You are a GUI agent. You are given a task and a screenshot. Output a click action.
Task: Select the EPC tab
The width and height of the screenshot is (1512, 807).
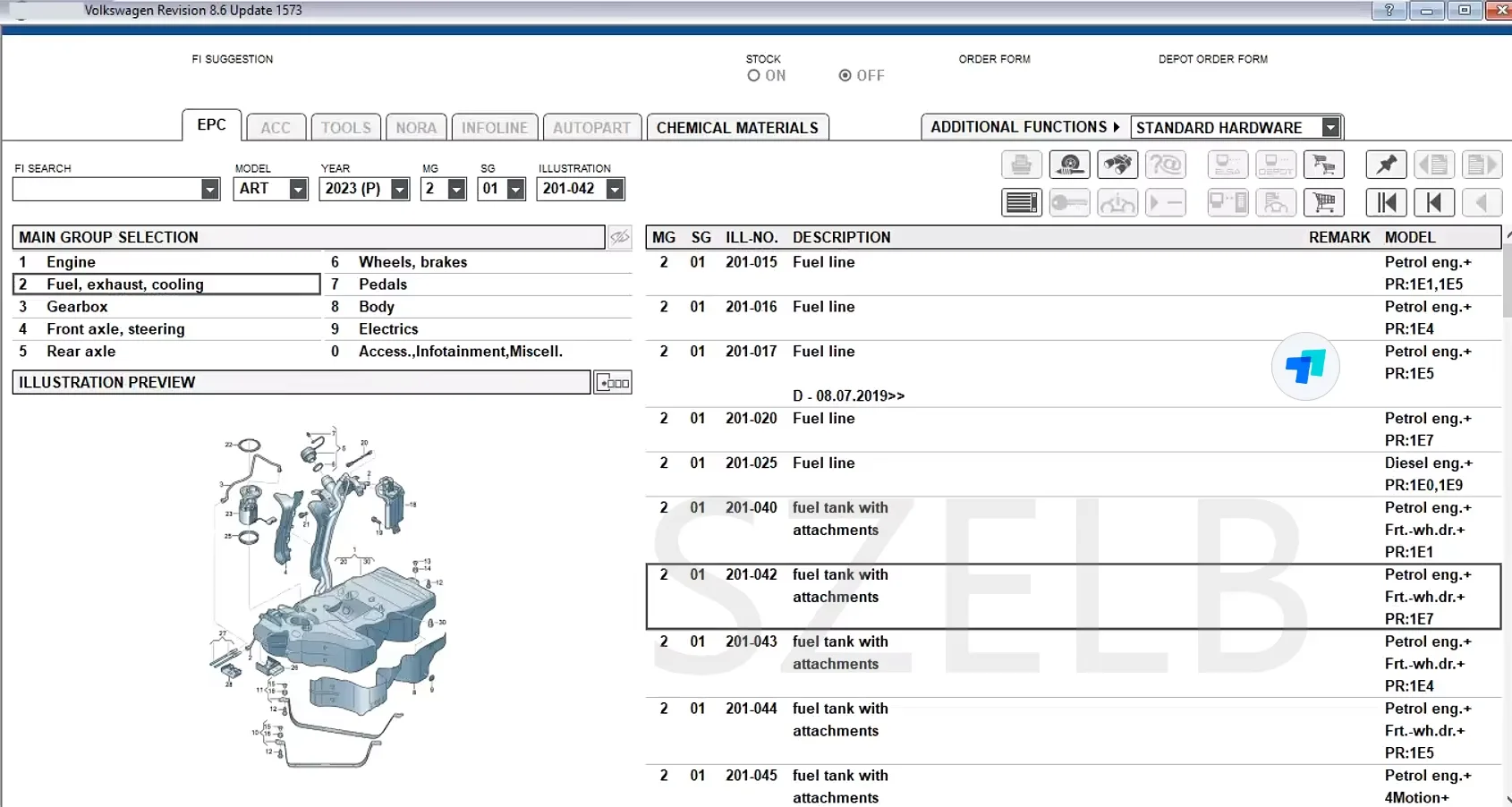coord(211,125)
